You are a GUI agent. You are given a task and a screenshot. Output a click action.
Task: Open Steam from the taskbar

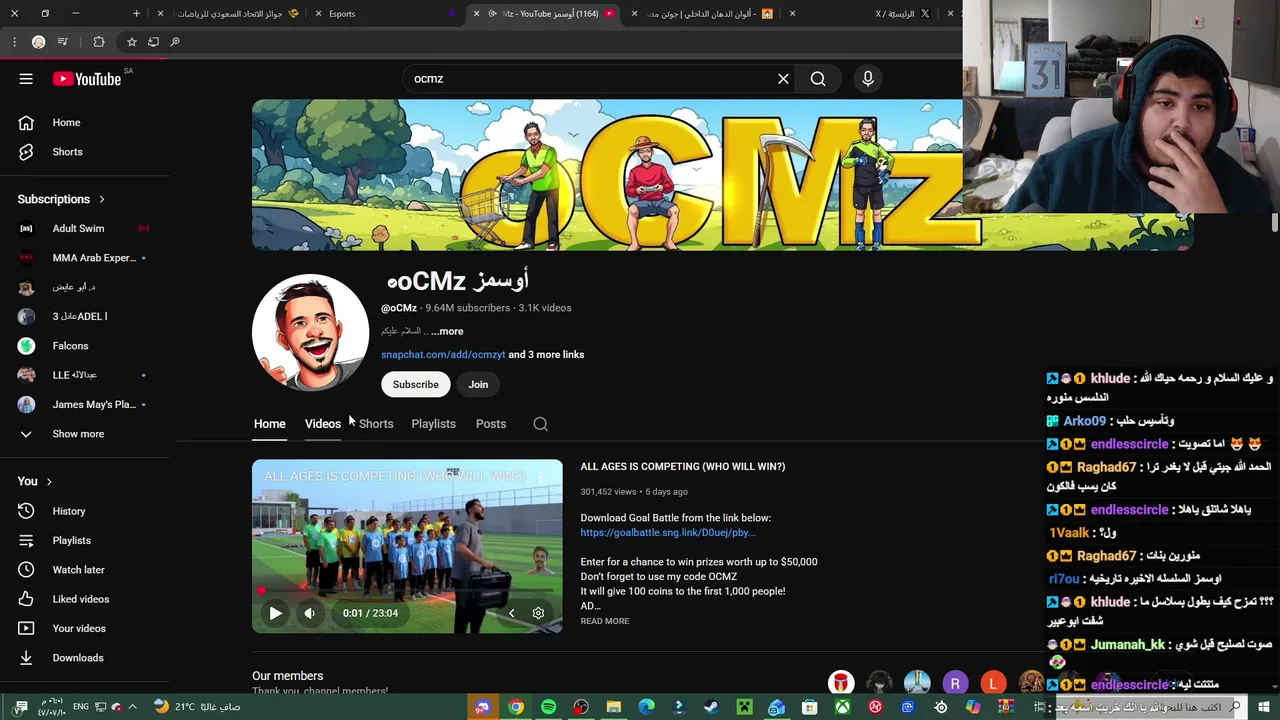click(x=711, y=707)
